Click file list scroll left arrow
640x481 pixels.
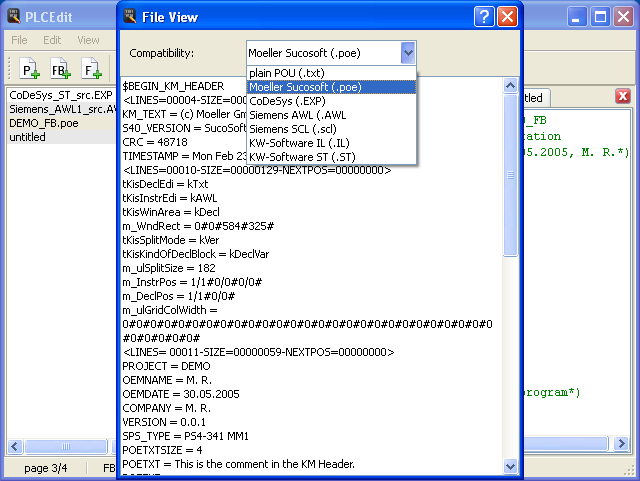[x=15, y=445]
